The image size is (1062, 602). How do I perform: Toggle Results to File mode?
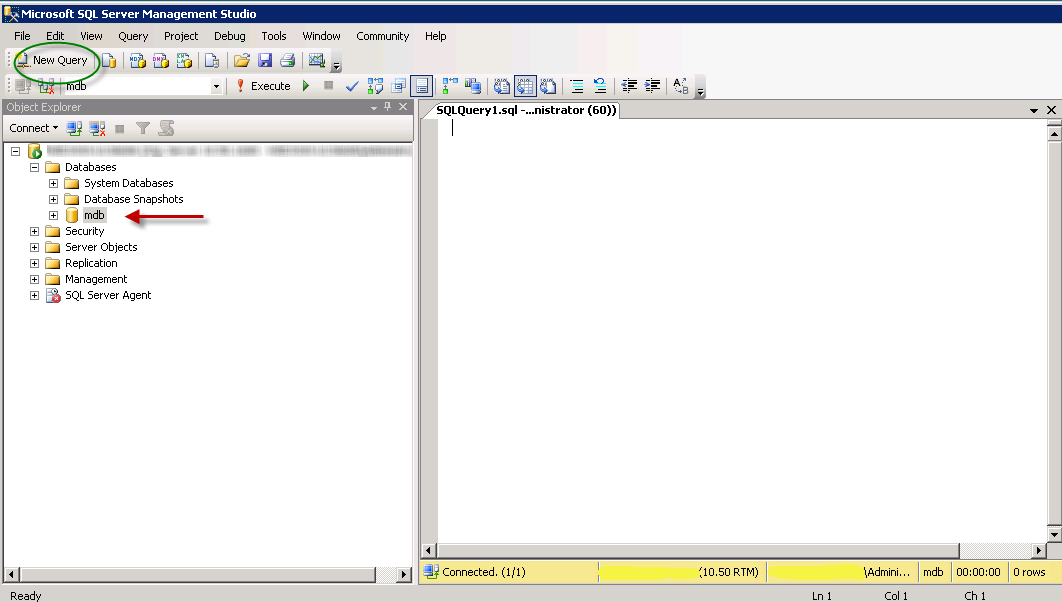coord(547,86)
